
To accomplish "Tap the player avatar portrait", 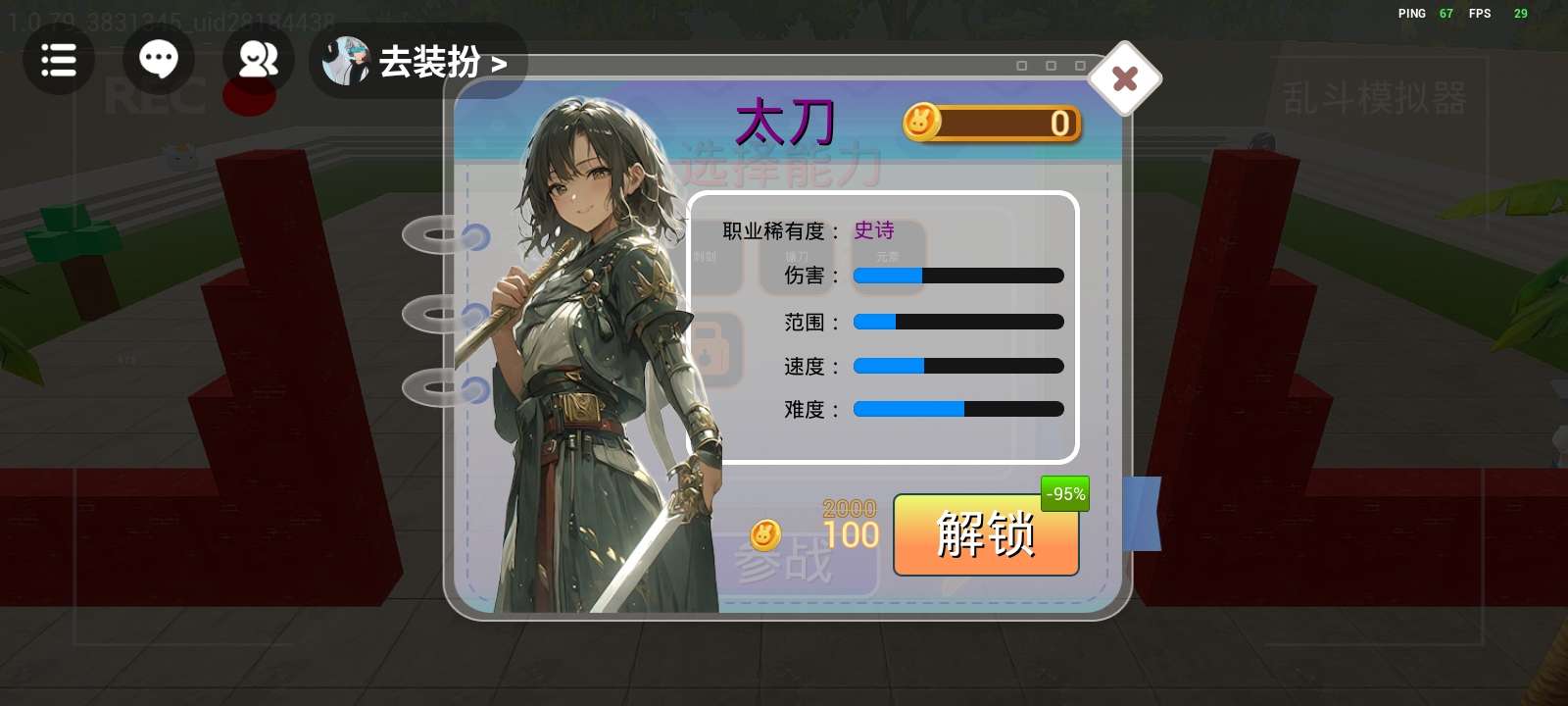I will click(x=346, y=61).
